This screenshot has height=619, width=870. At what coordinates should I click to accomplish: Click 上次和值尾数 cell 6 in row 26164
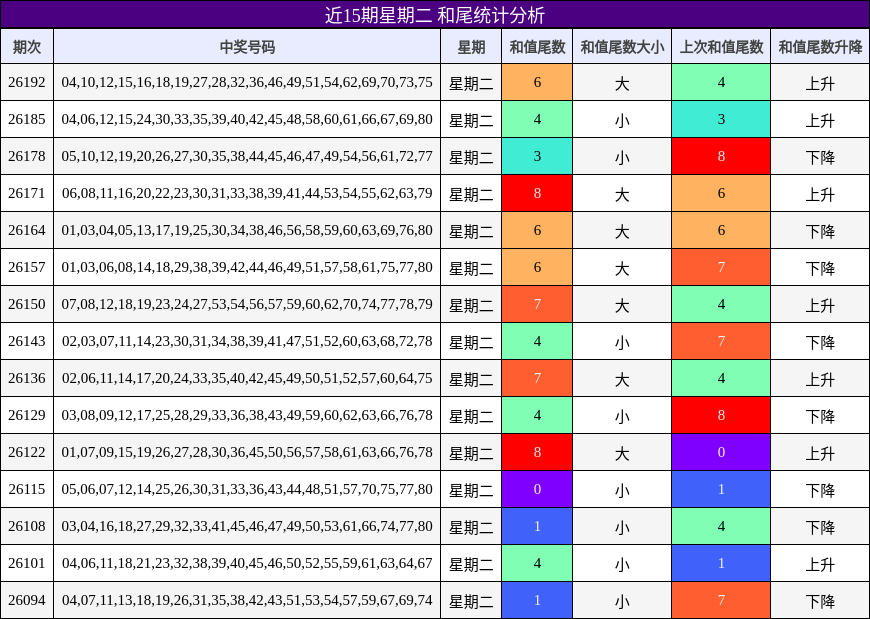(x=721, y=230)
